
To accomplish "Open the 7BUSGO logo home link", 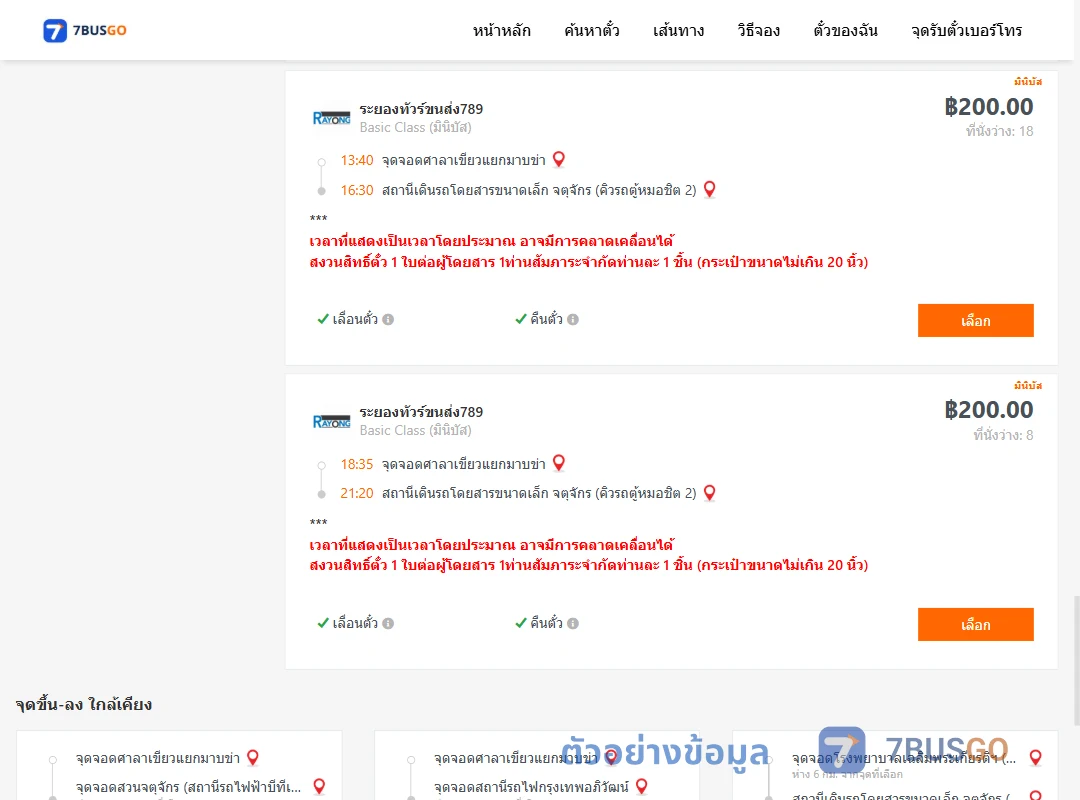I will [85, 30].
